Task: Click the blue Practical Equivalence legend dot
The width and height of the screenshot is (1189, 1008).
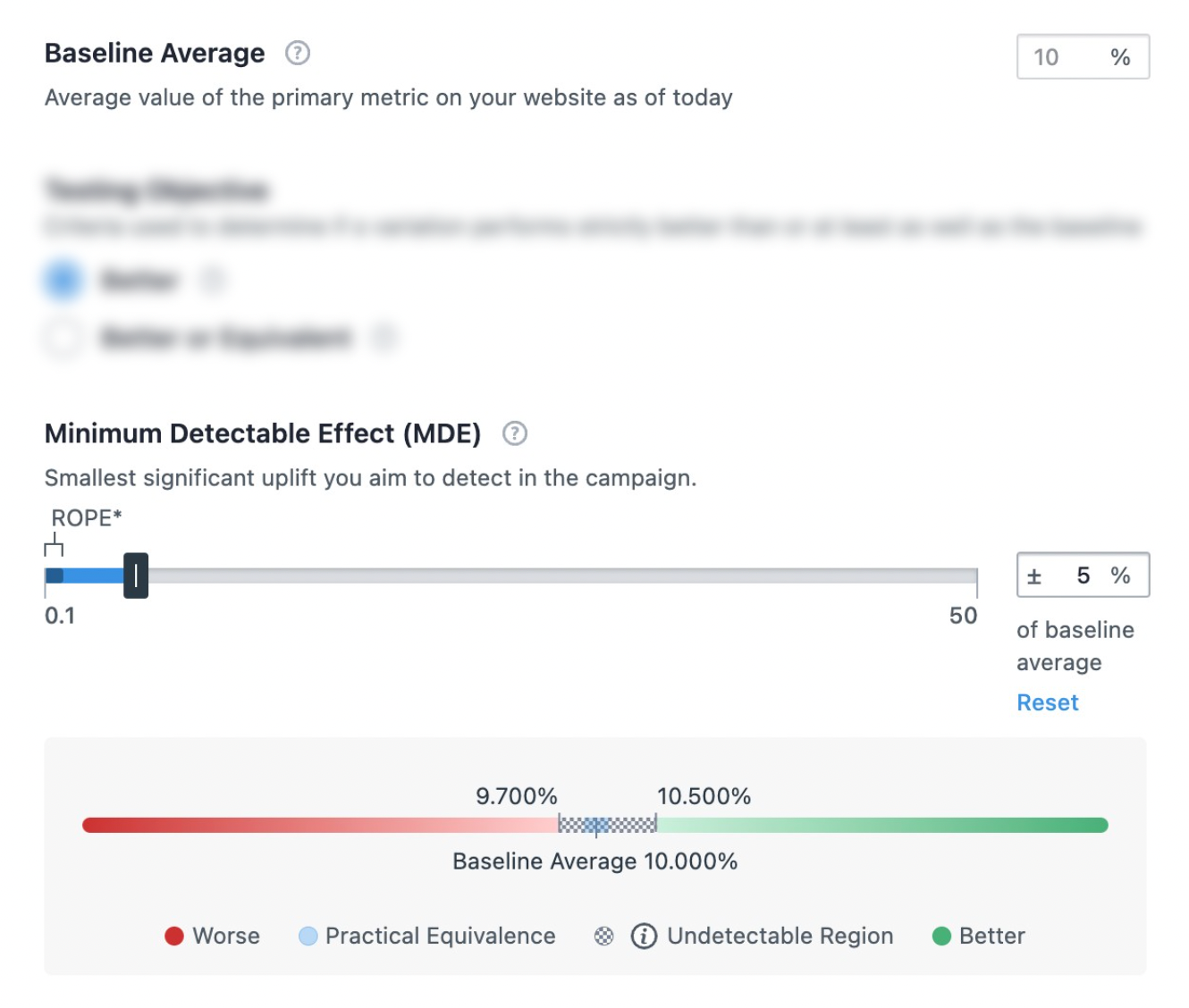Action: click(x=308, y=936)
